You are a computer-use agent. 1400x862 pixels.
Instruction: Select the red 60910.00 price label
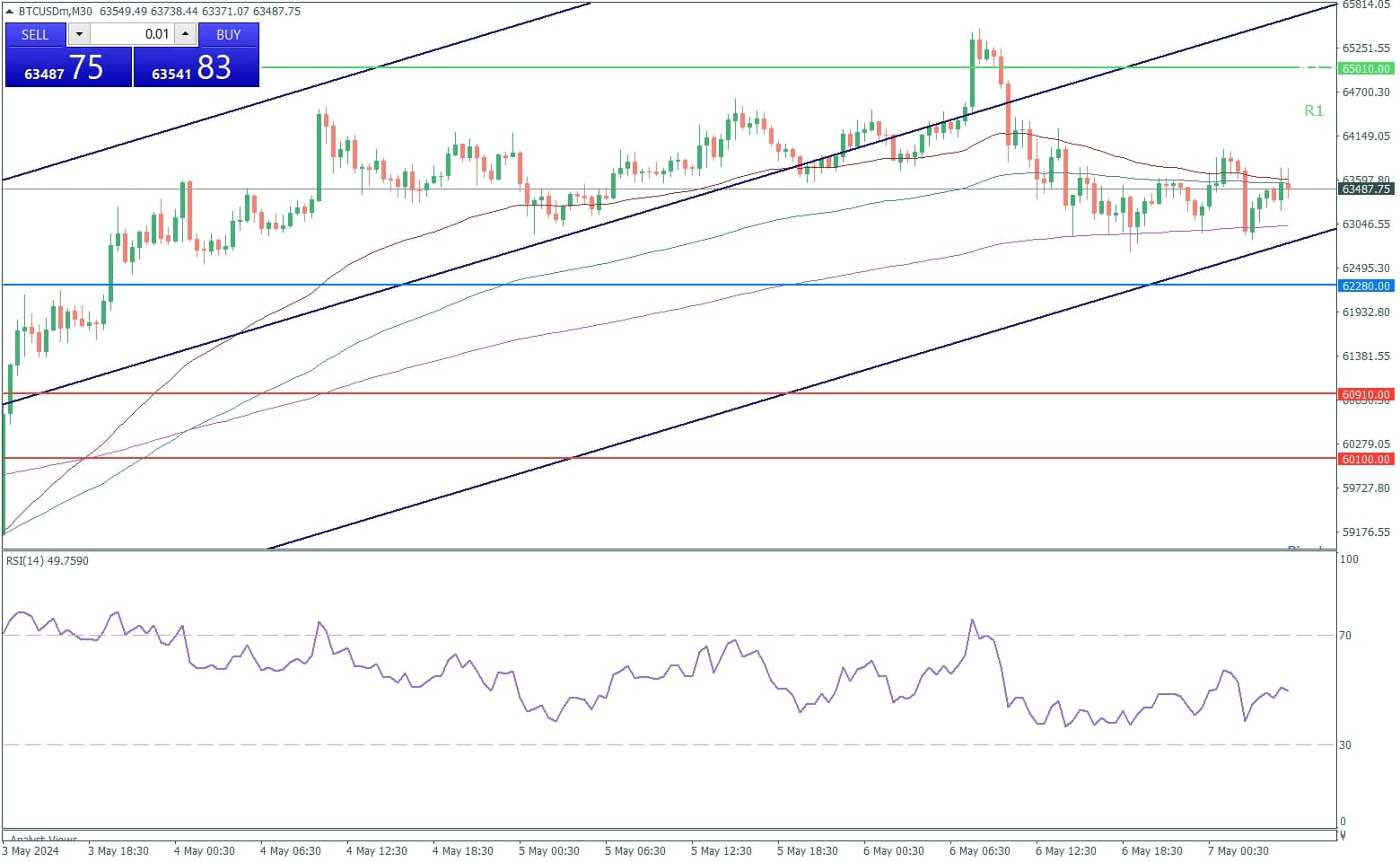tap(1366, 394)
